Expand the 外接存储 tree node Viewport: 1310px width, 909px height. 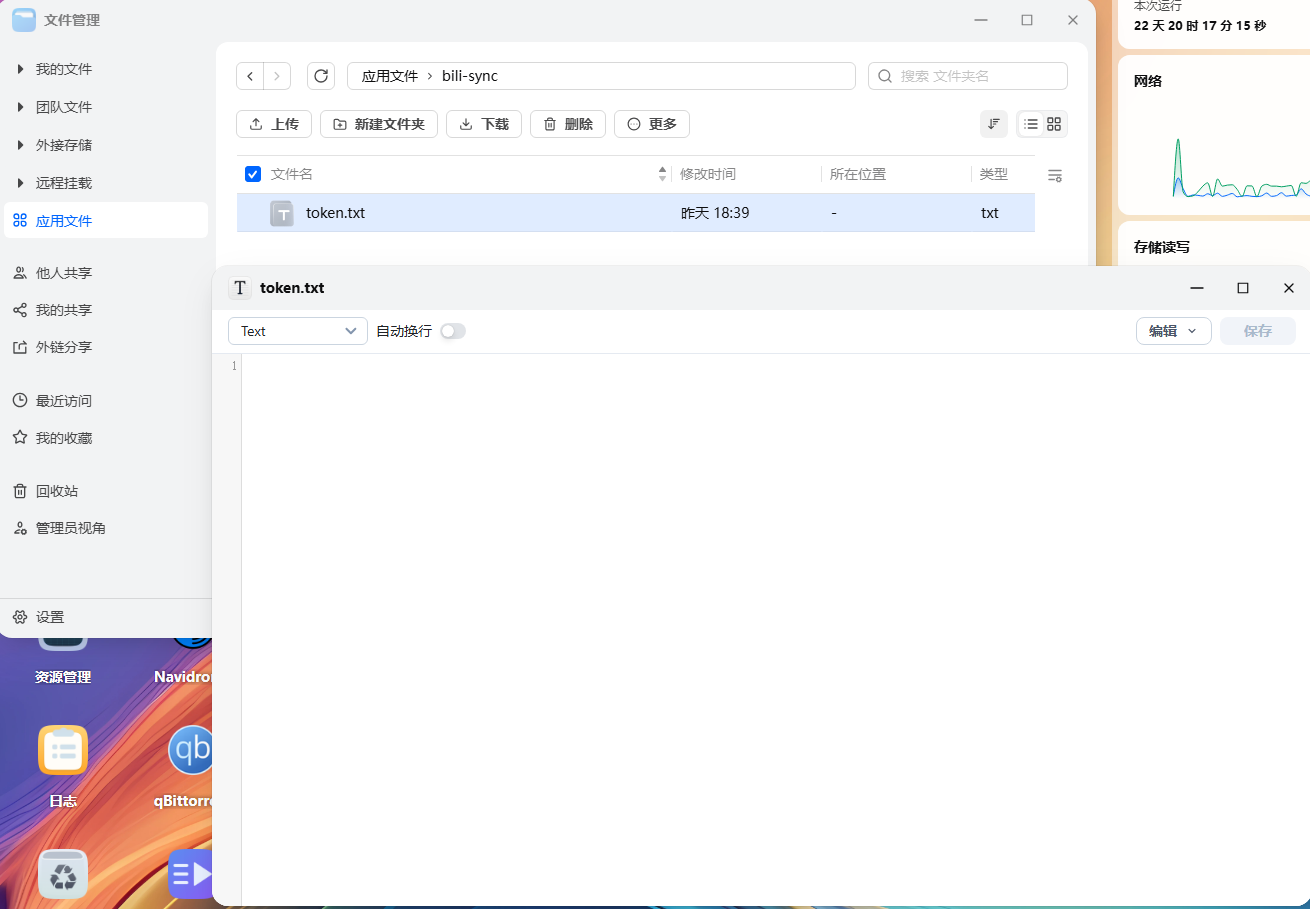click(21, 145)
